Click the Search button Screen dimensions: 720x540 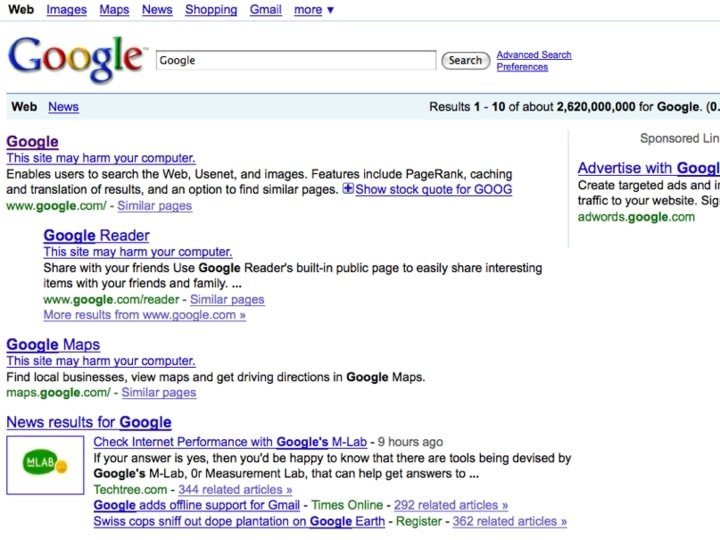pos(466,61)
